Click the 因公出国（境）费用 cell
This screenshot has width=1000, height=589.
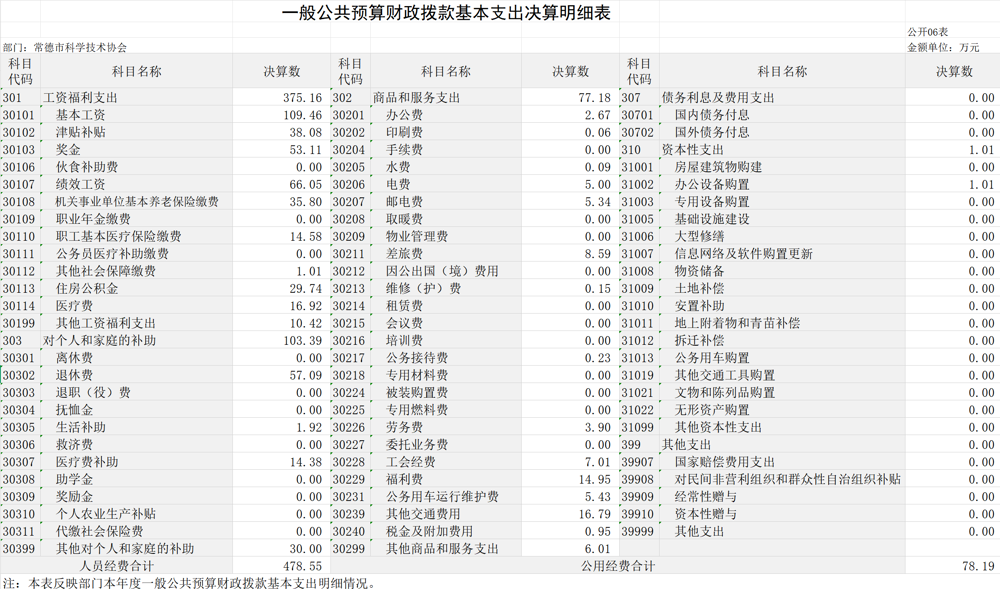(442, 271)
